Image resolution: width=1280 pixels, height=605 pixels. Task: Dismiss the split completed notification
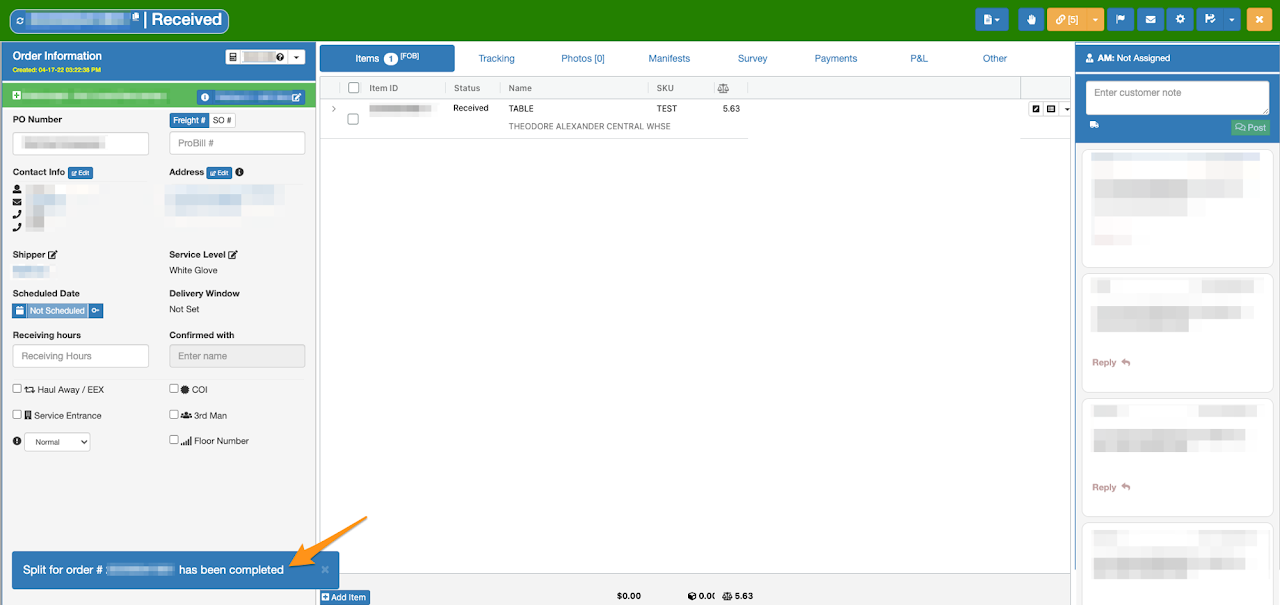(x=325, y=569)
